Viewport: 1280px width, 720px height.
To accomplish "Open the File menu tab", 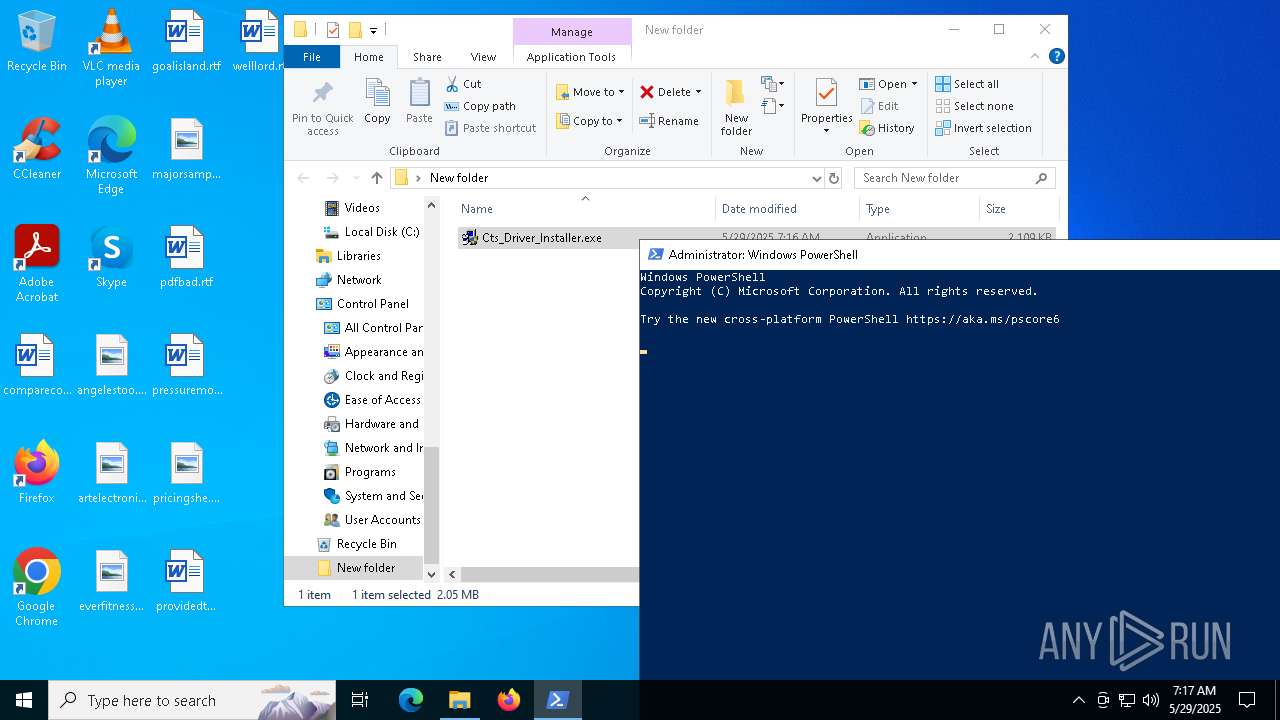I will (312, 57).
